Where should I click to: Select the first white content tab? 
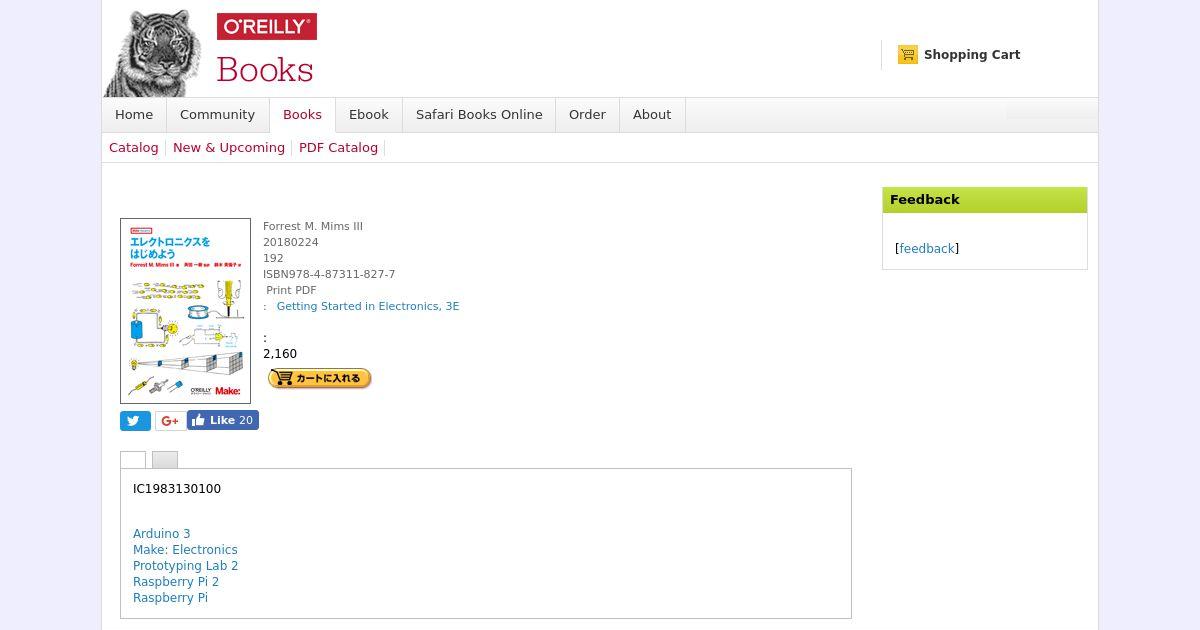point(133,460)
